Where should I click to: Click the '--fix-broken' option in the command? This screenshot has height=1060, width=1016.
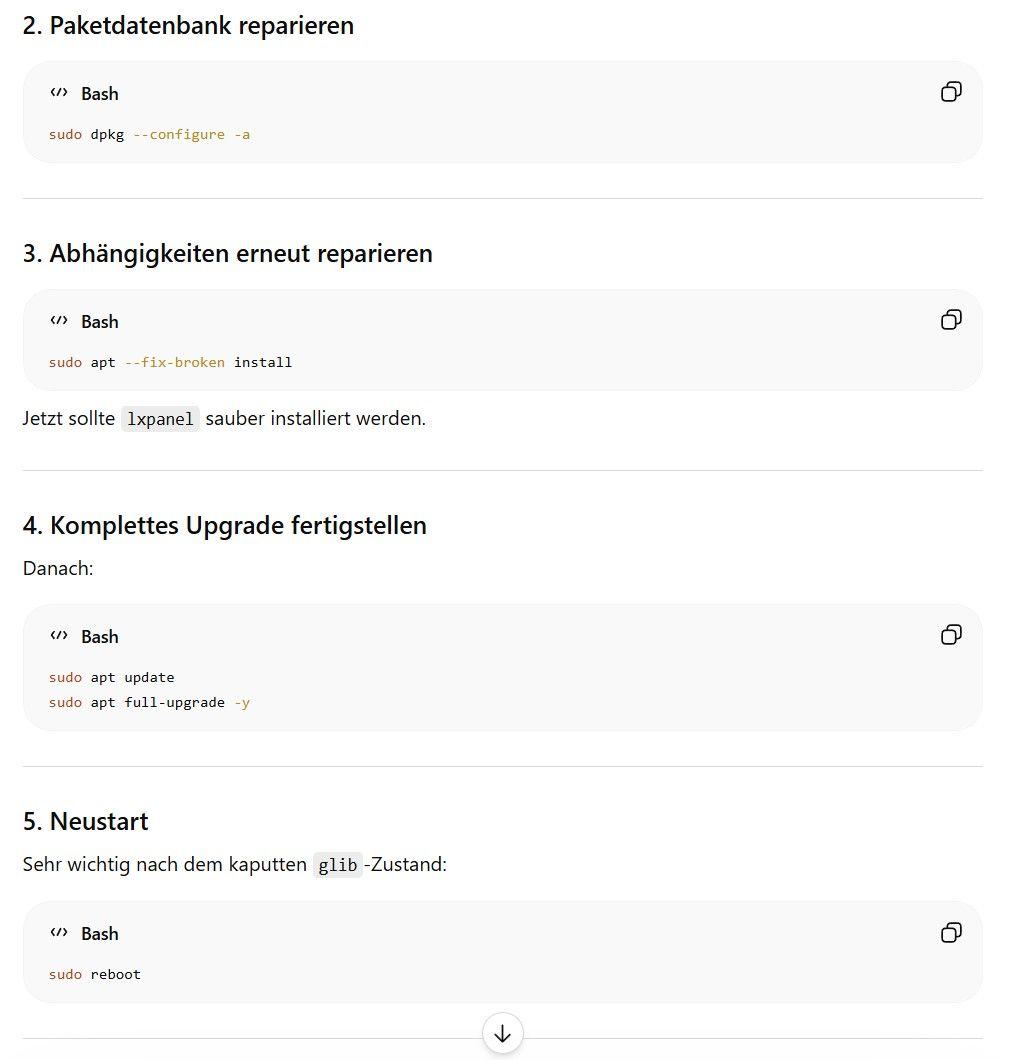click(x=174, y=362)
